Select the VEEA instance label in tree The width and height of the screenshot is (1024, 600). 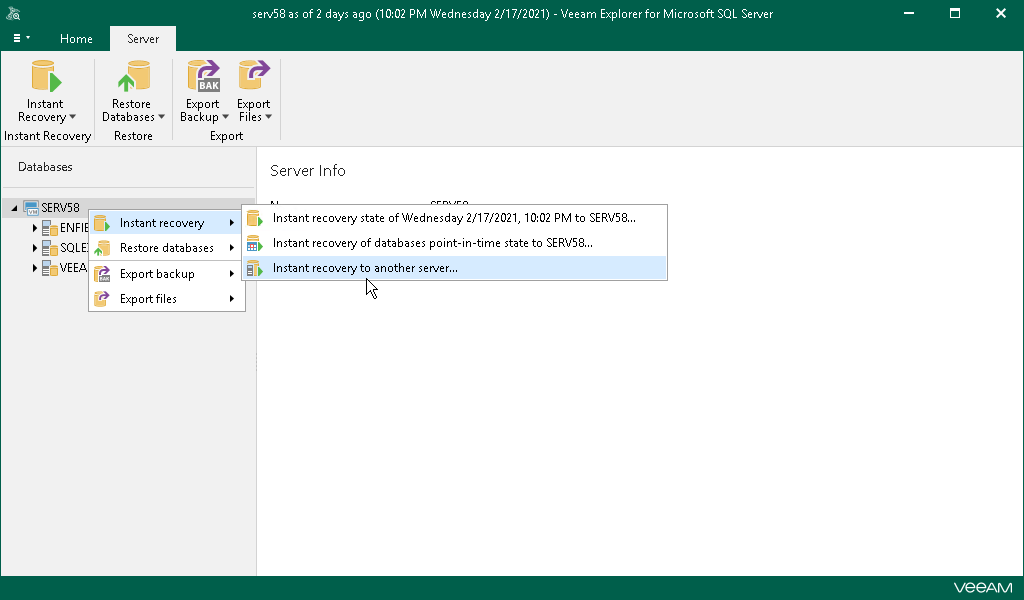tap(73, 268)
